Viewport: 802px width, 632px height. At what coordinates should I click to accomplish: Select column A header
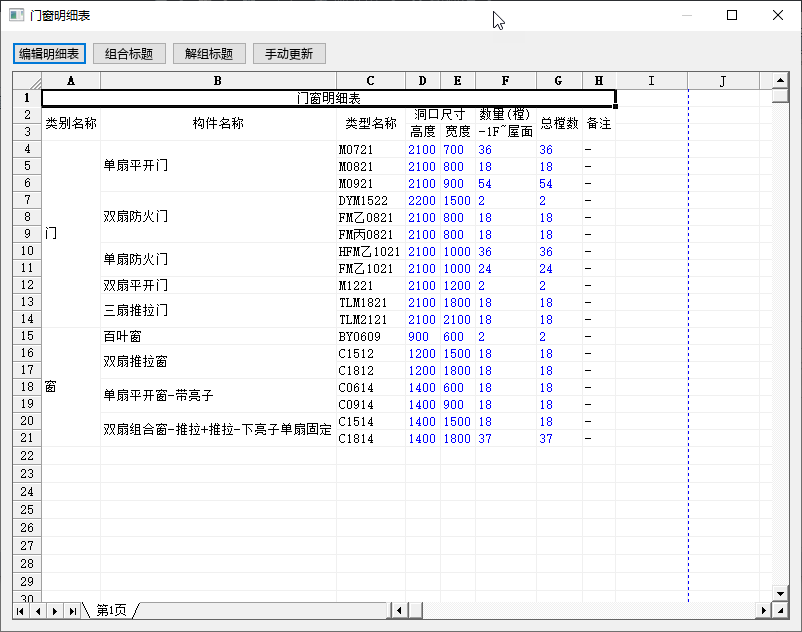click(x=71, y=81)
